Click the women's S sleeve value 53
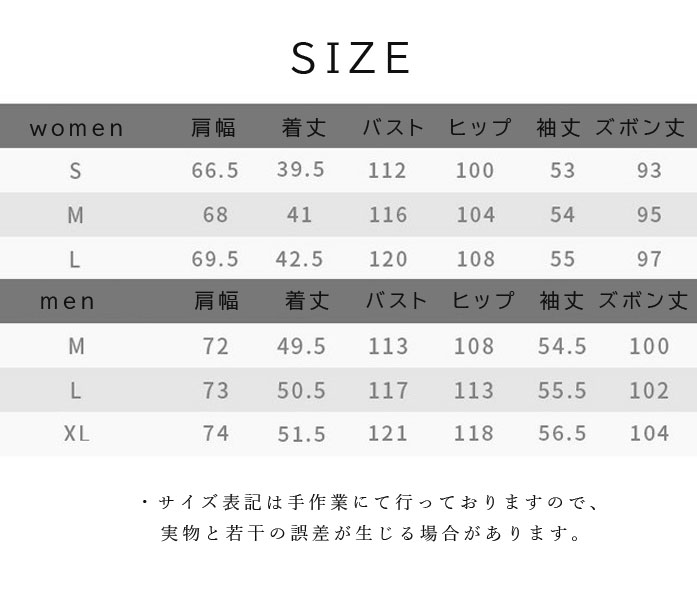The width and height of the screenshot is (697, 599). tap(563, 171)
